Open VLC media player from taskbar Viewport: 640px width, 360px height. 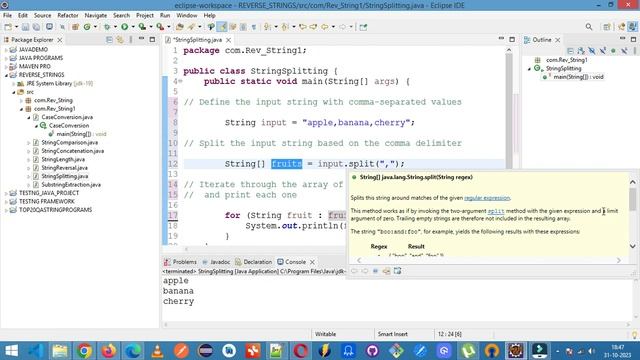[x=157, y=351]
